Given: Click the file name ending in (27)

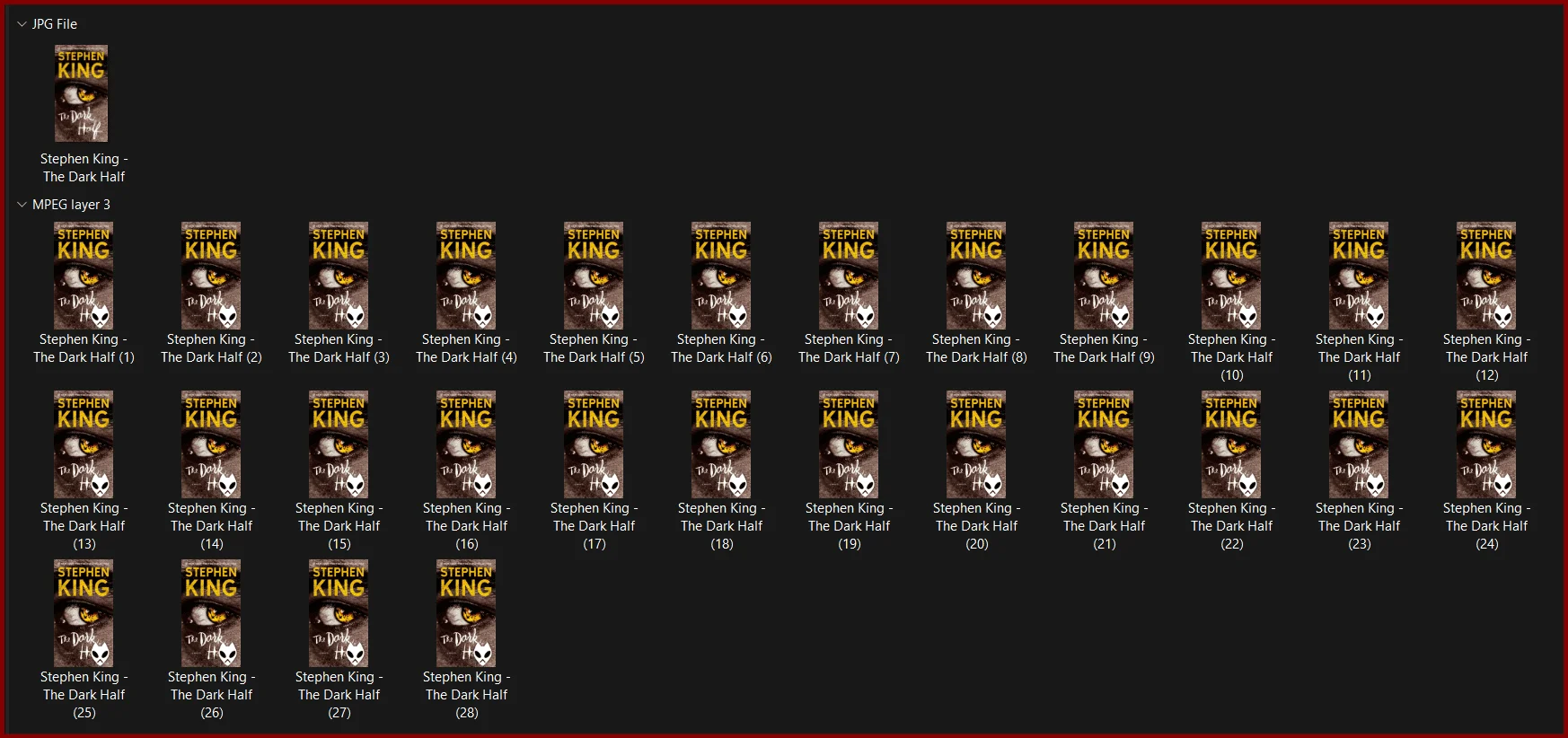Looking at the screenshot, I should (x=339, y=695).
